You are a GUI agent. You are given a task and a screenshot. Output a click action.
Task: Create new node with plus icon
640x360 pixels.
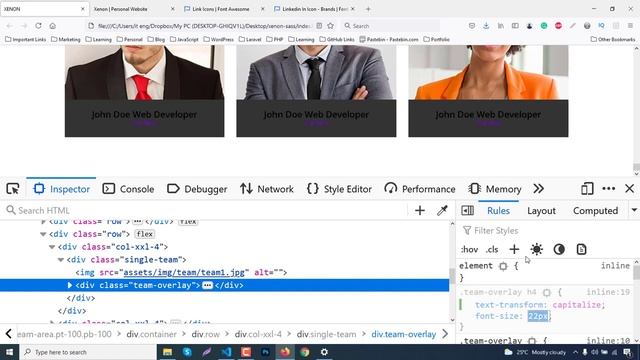420,210
